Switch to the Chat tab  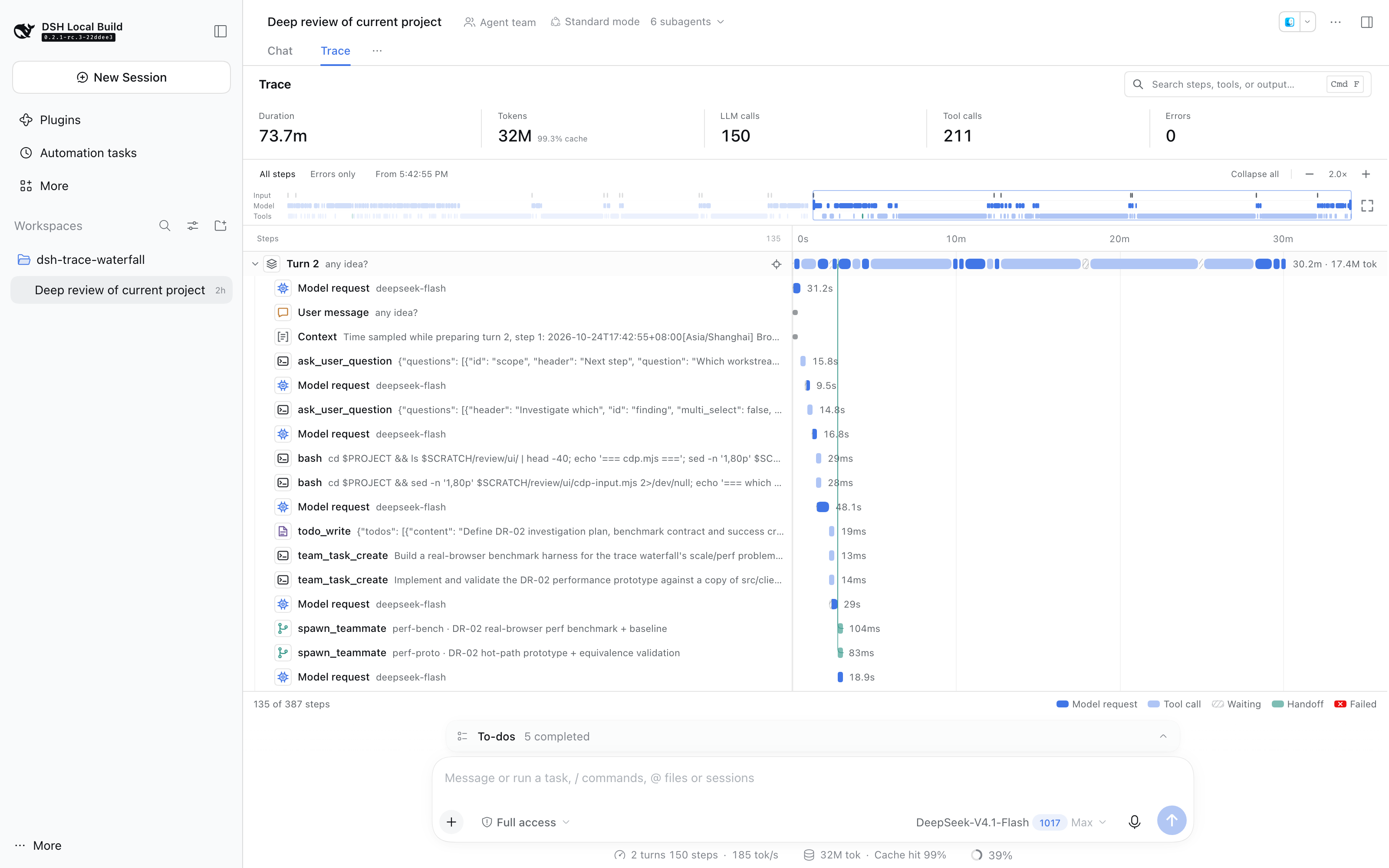coord(280,51)
